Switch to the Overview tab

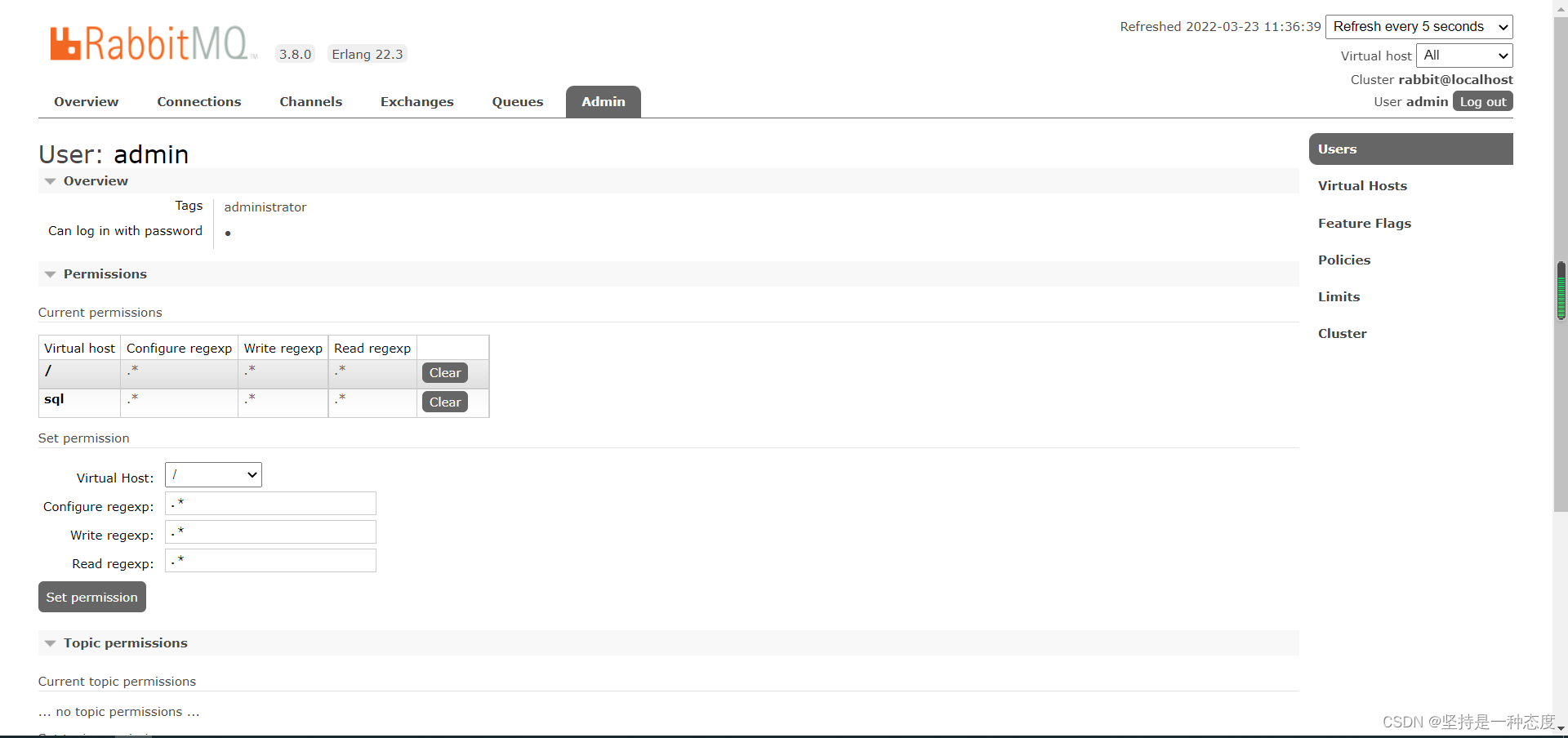[86, 101]
